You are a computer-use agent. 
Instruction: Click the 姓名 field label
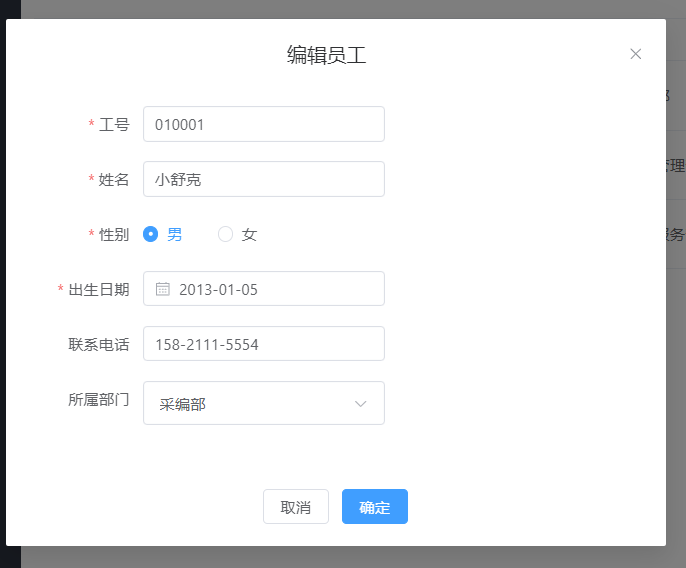coord(114,179)
